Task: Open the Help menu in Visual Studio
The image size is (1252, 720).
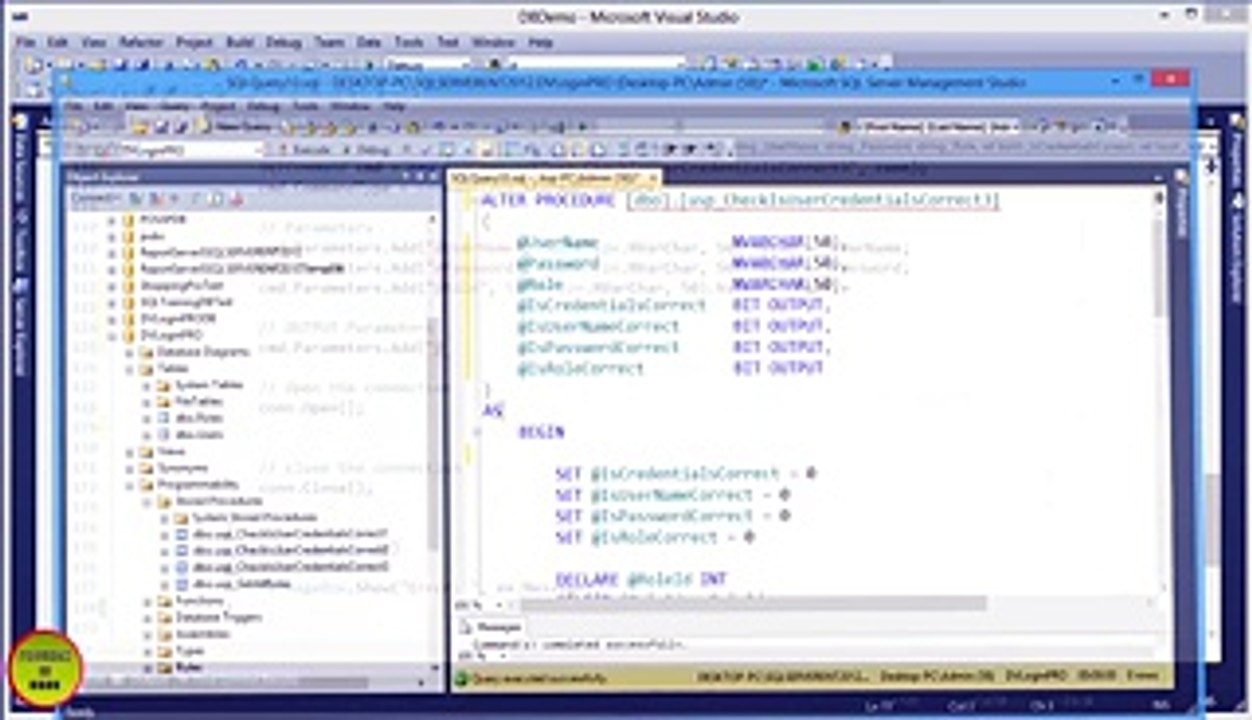Action: click(540, 43)
